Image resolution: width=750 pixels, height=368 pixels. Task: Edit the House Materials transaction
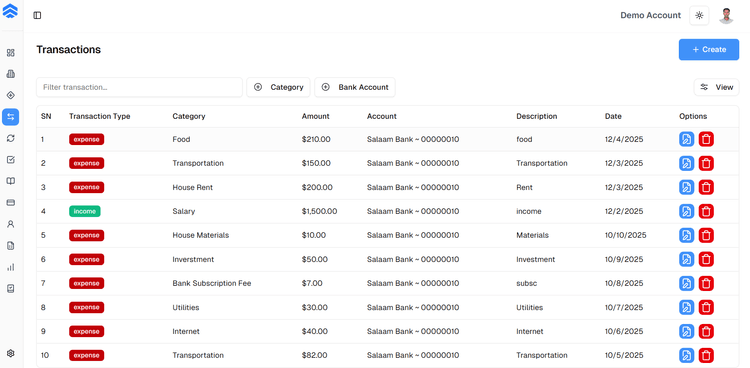(x=687, y=235)
